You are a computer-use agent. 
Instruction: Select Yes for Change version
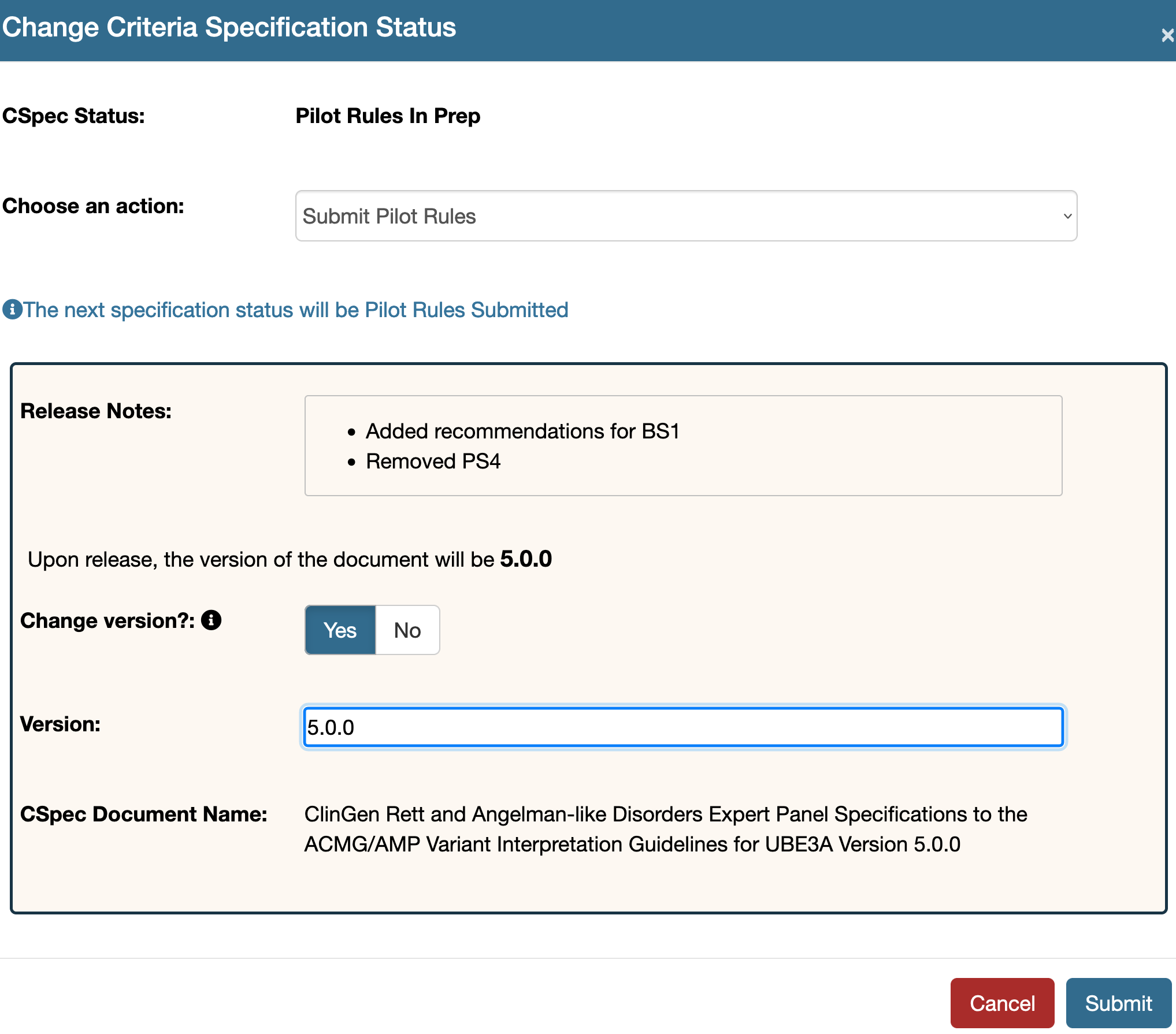click(x=340, y=630)
